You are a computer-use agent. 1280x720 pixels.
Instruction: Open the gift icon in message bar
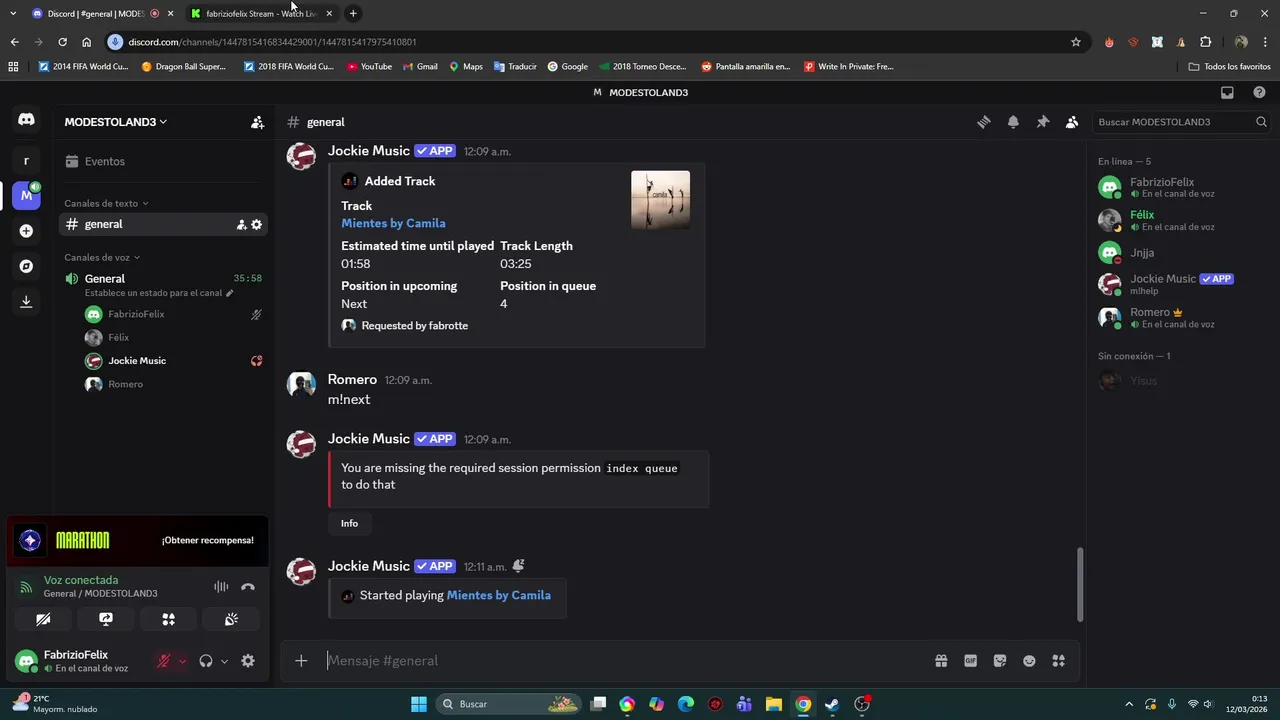click(941, 661)
